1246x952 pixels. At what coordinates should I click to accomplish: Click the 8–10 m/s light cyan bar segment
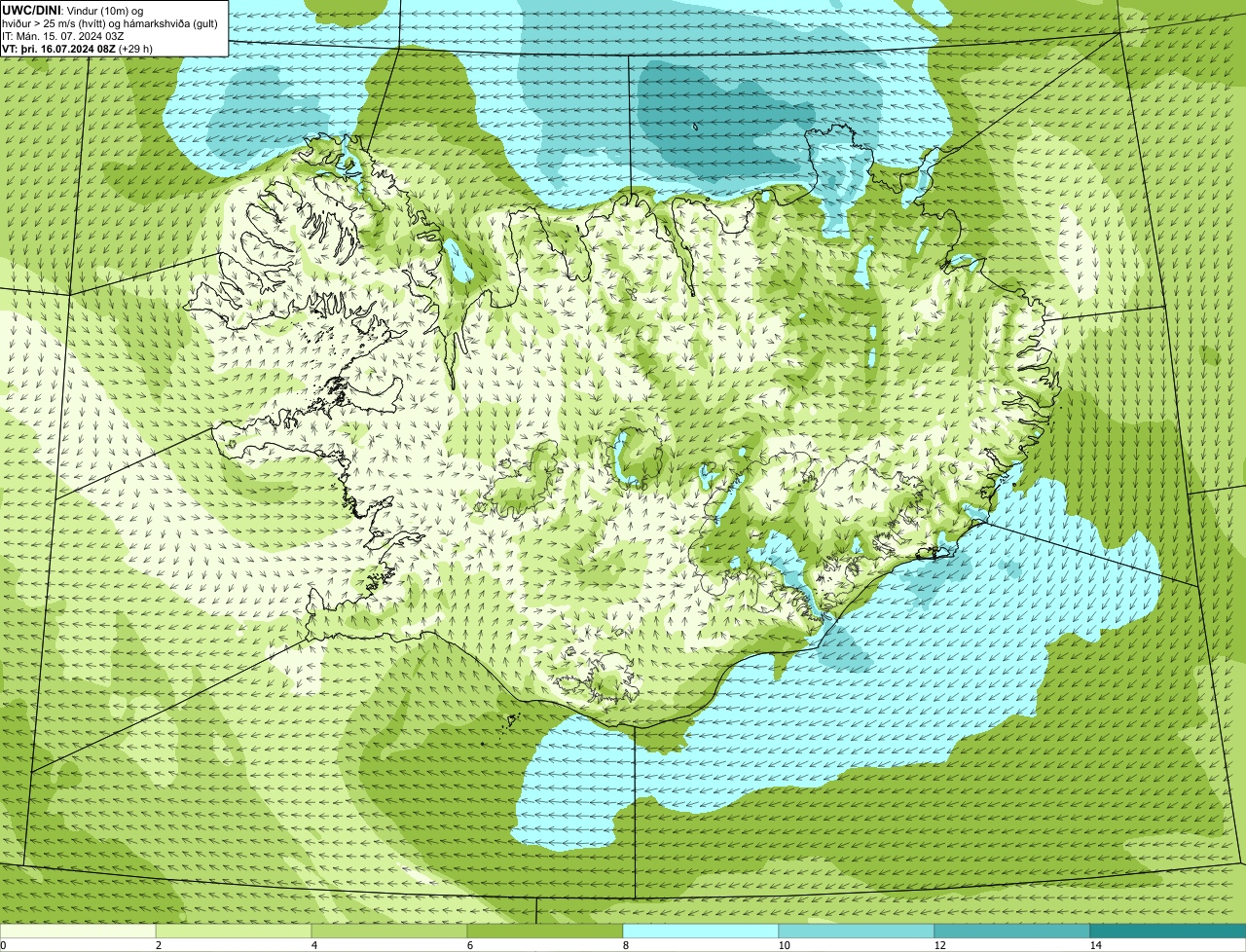pos(701,932)
